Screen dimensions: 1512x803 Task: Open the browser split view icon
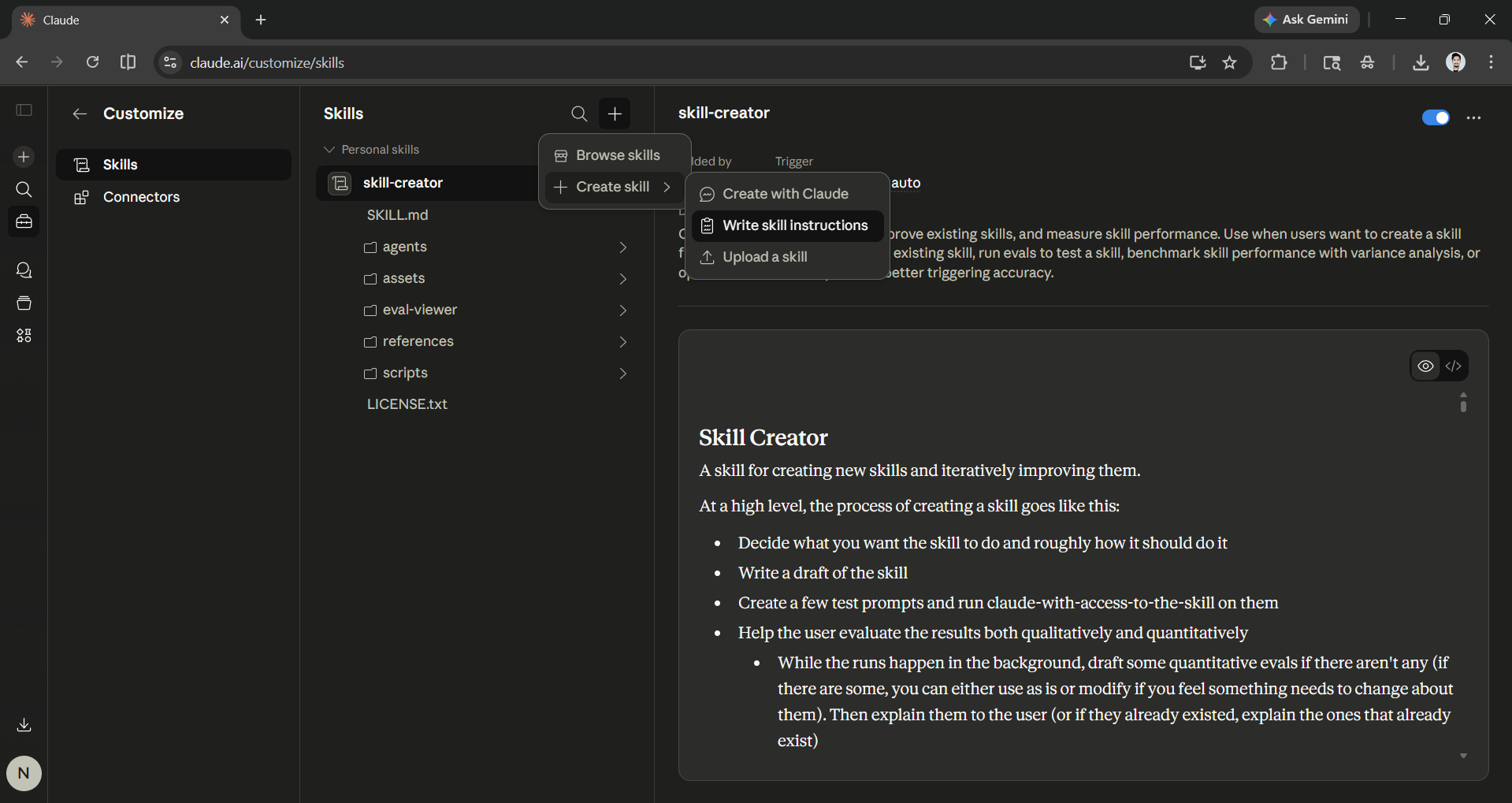point(128,62)
